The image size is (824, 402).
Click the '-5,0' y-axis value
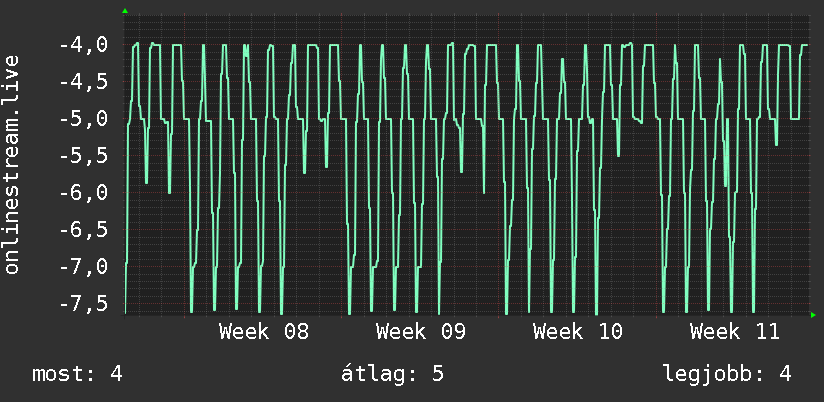(84, 119)
